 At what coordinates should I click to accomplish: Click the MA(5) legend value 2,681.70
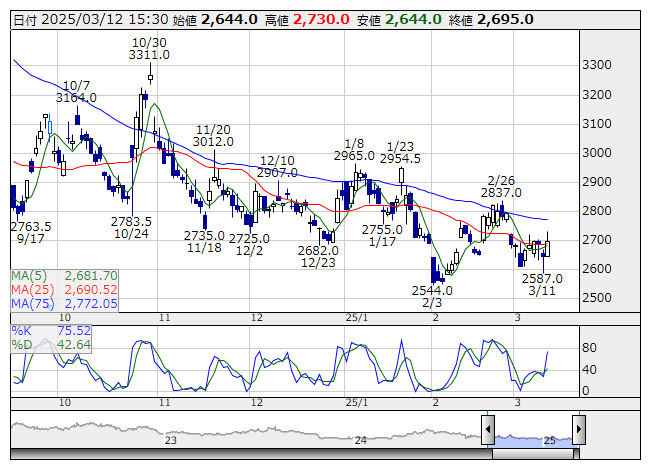pyautogui.click(x=91, y=276)
